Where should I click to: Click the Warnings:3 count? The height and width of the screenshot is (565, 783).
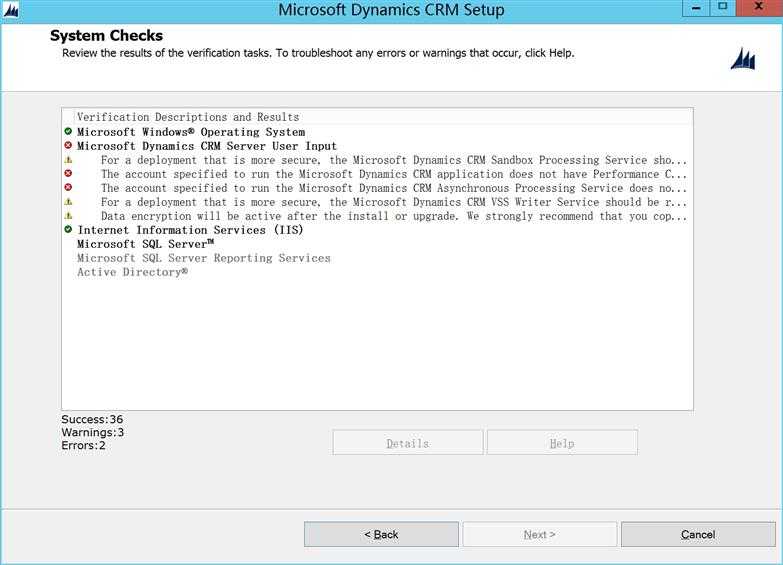click(x=93, y=432)
